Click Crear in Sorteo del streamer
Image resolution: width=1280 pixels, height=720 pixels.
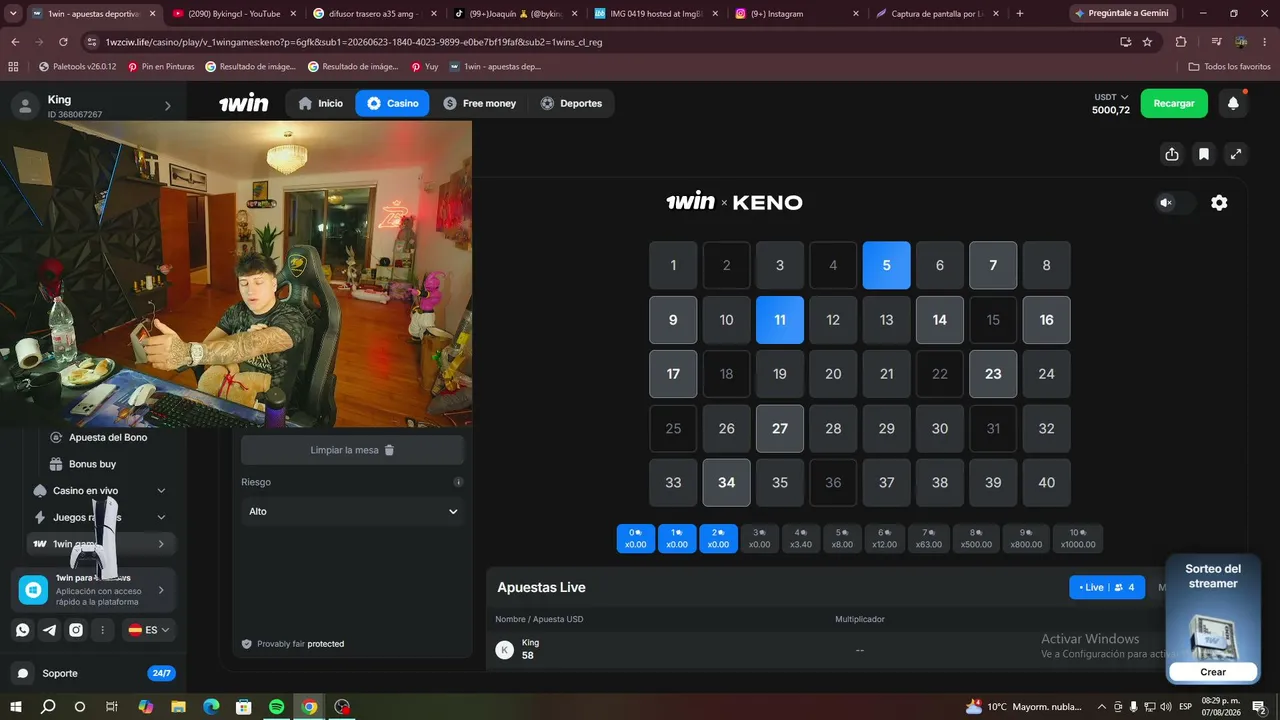[1213, 672]
